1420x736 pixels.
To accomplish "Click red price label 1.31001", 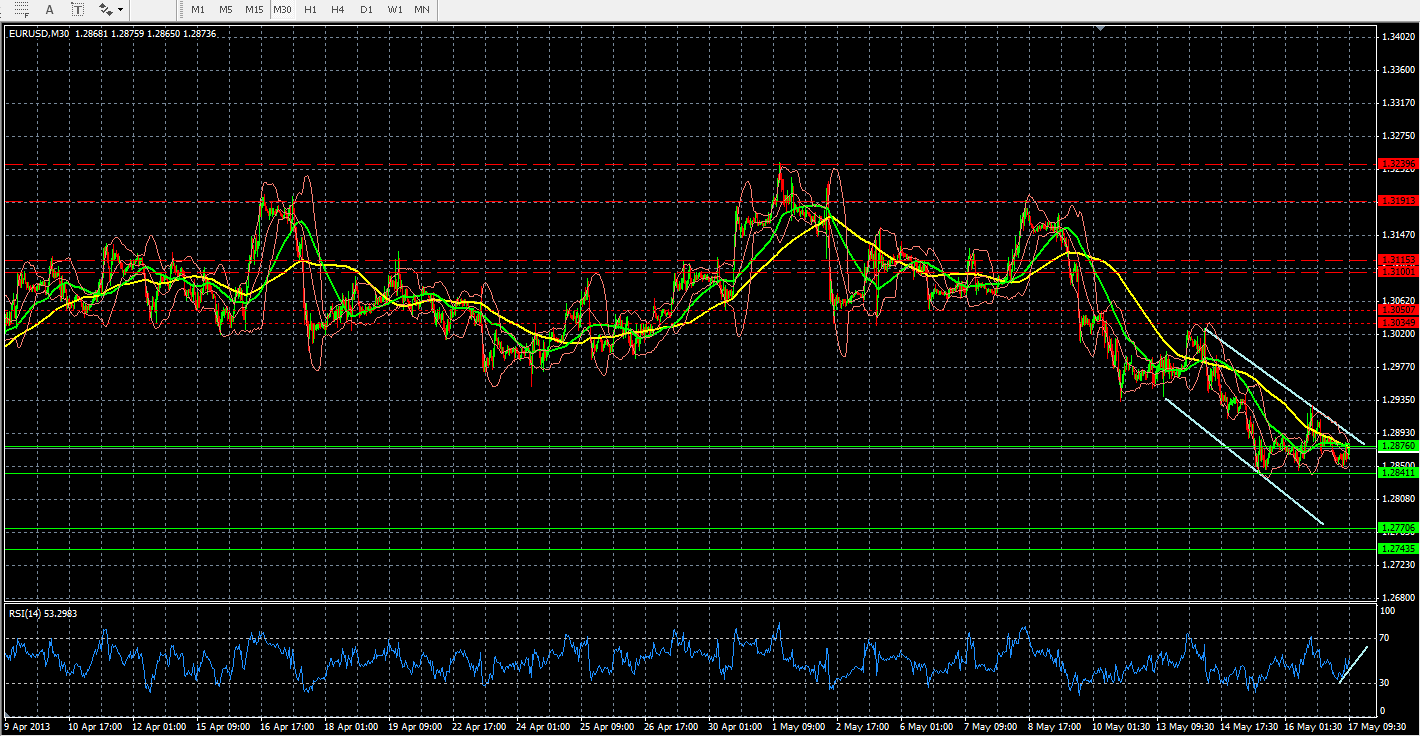I will (x=1398, y=271).
